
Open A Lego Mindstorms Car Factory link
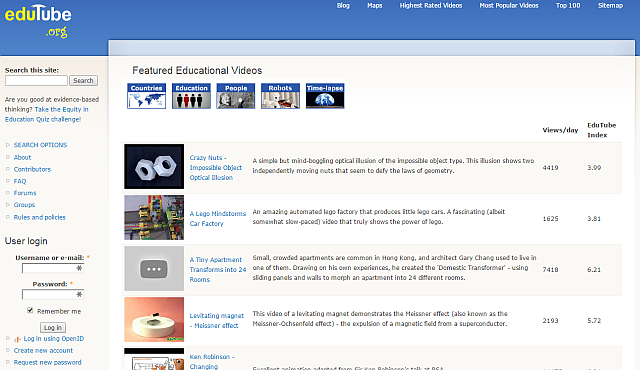tap(218, 219)
